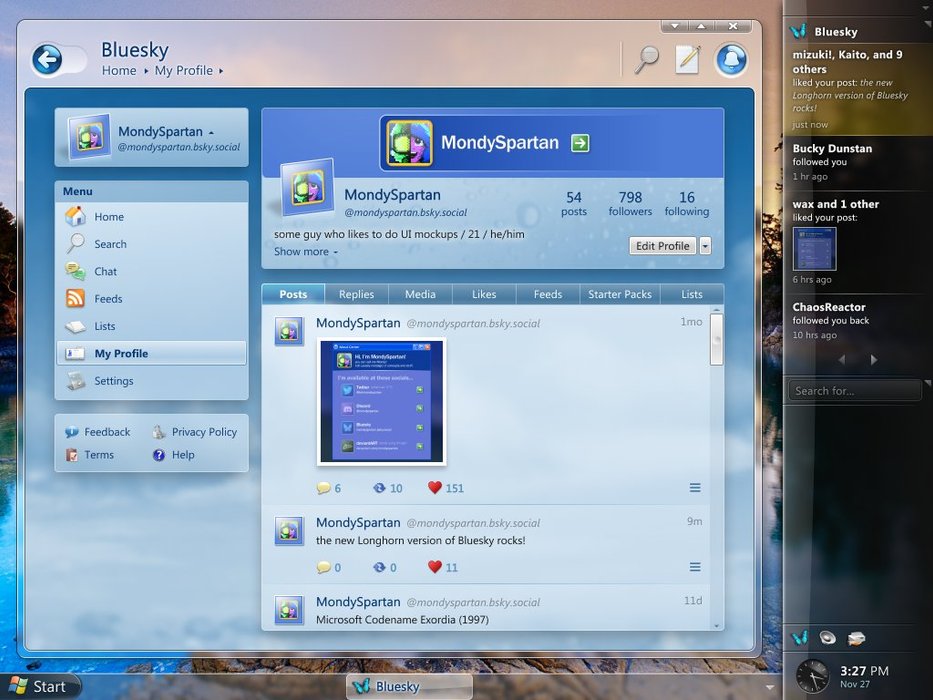Click reply icon on Longhorn version post
This screenshot has width=933, height=700.
click(324, 567)
